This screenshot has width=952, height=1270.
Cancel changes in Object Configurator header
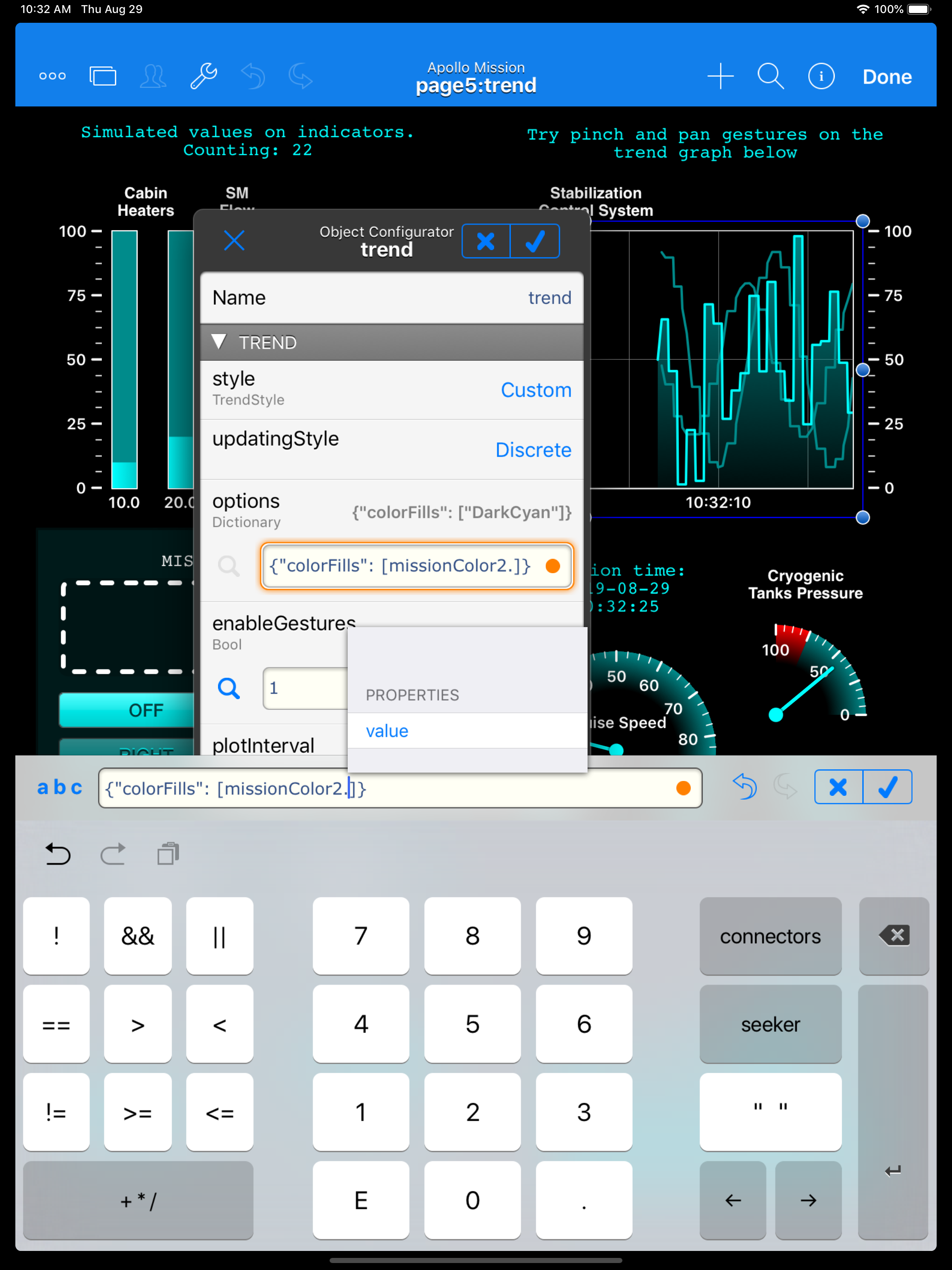(486, 241)
